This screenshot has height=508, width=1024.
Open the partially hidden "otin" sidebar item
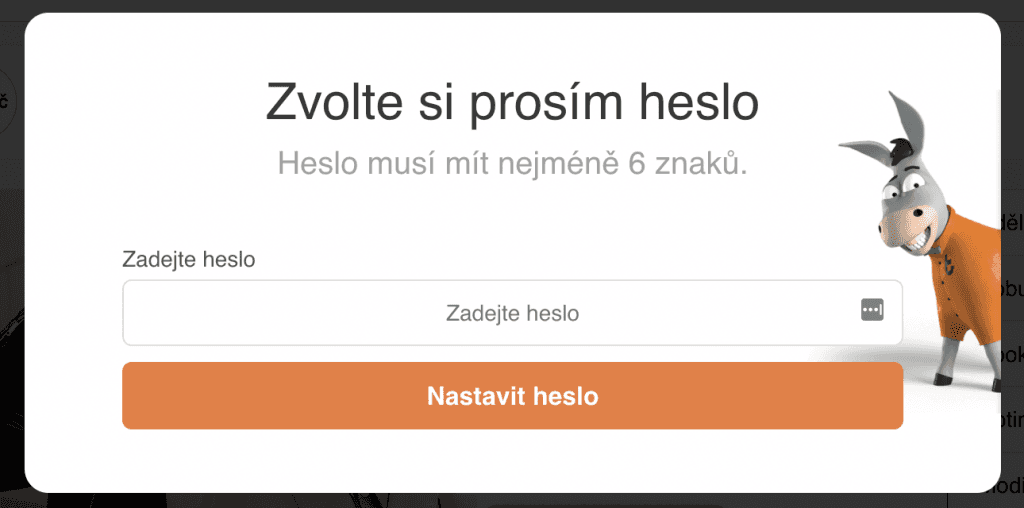click(x=1011, y=420)
